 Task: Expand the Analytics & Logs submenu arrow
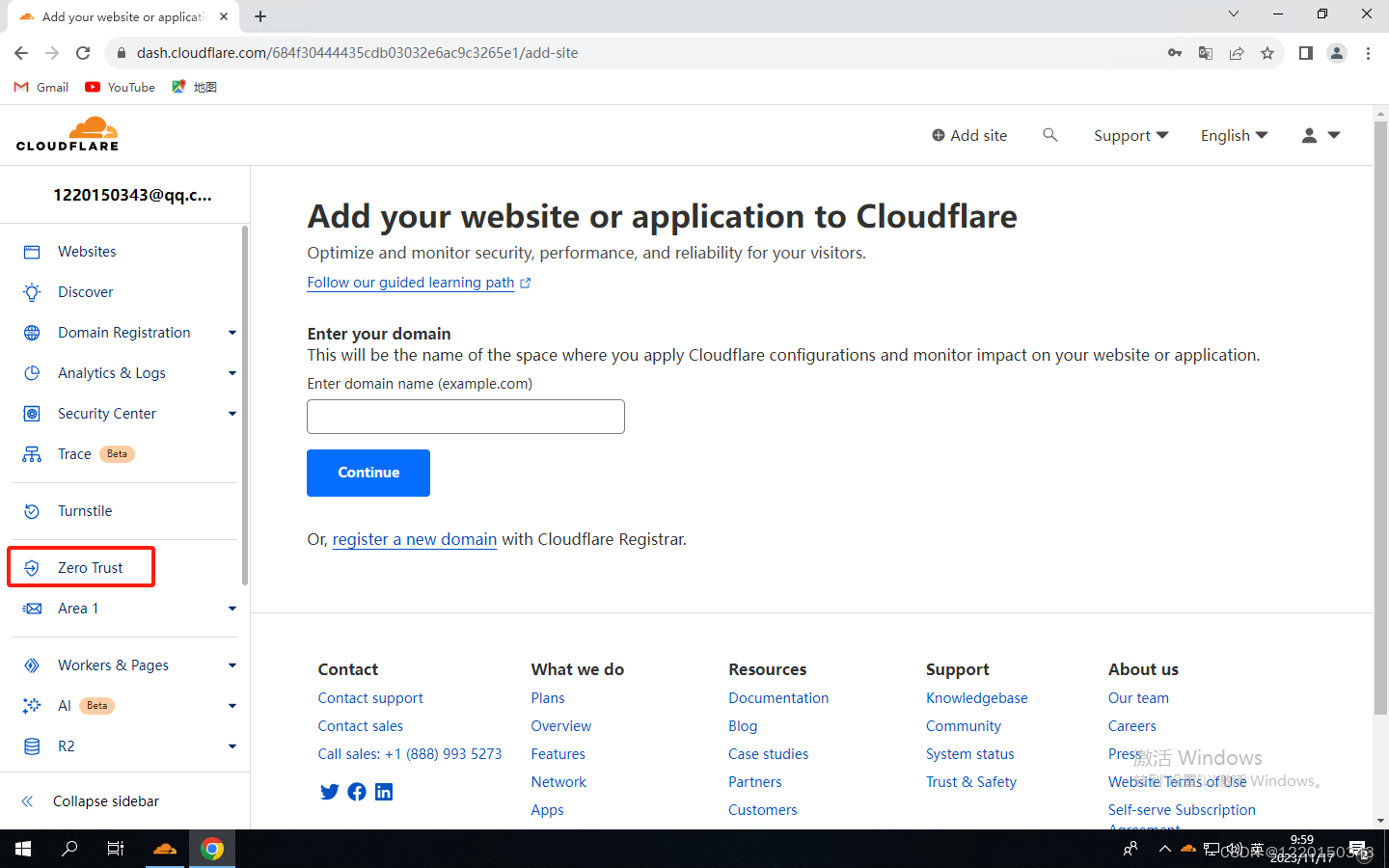[232, 373]
